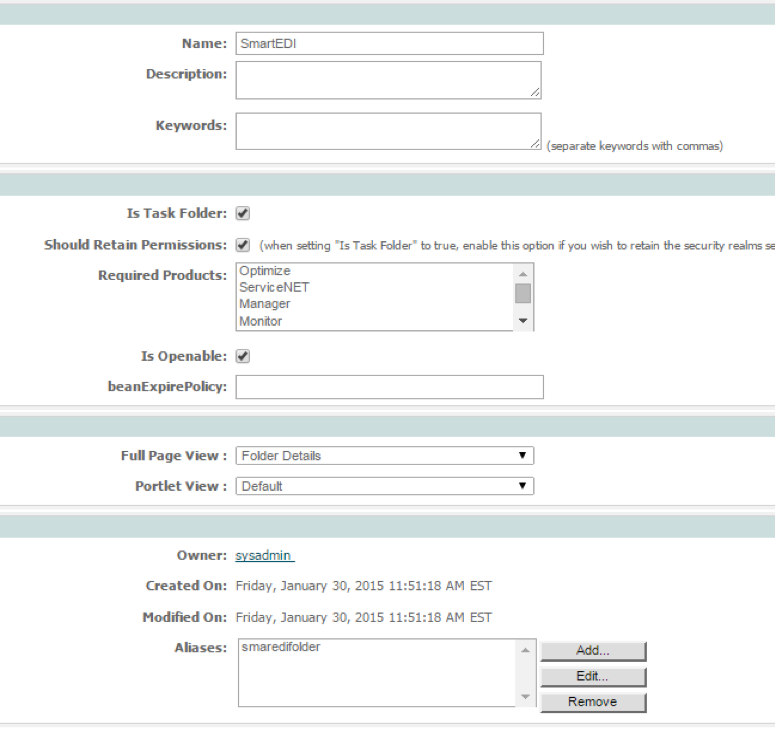This screenshot has height=731, width=775.
Task: Click the Remove alias button
Action: click(593, 702)
